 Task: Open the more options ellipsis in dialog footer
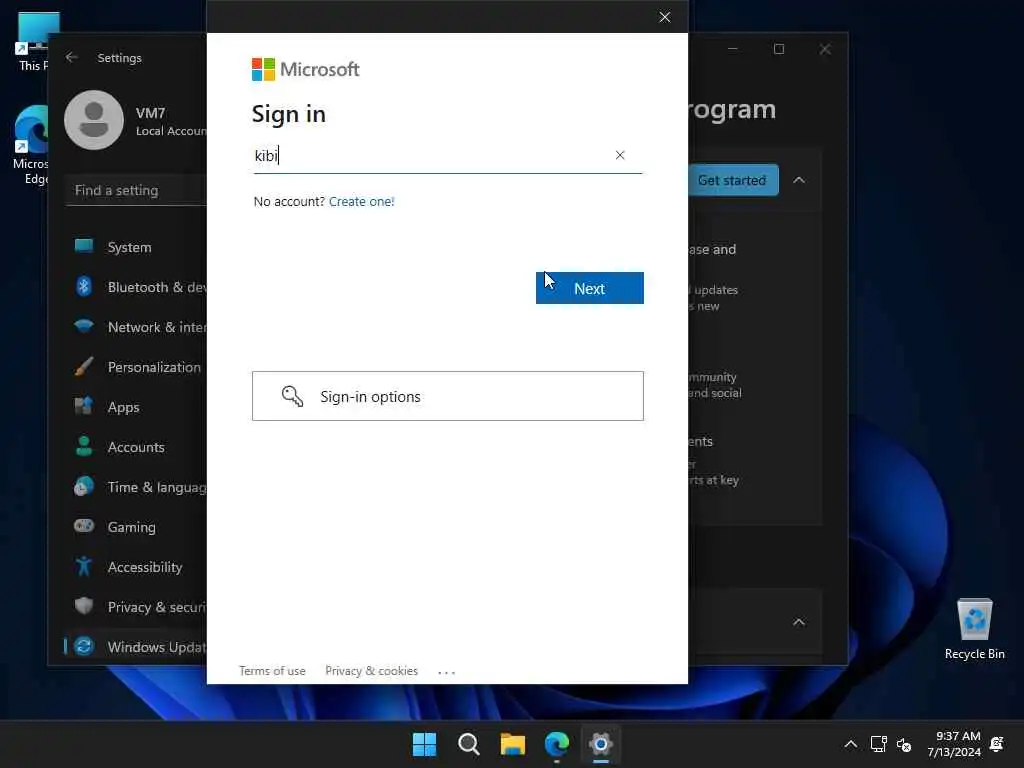(x=447, y=671)
